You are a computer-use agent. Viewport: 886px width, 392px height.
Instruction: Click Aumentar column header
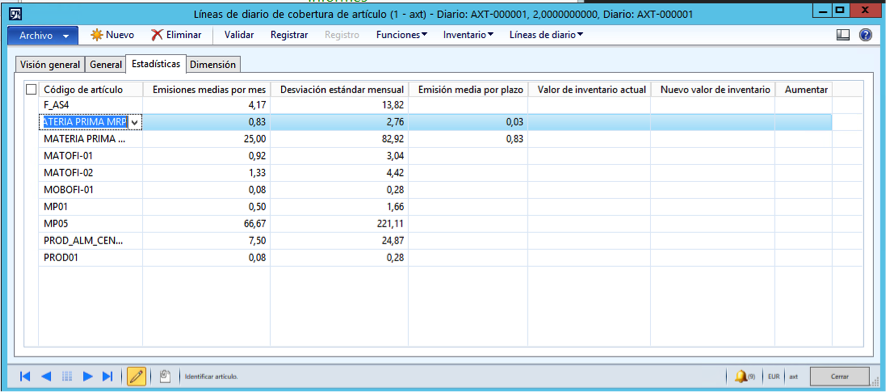coord(804,89)
